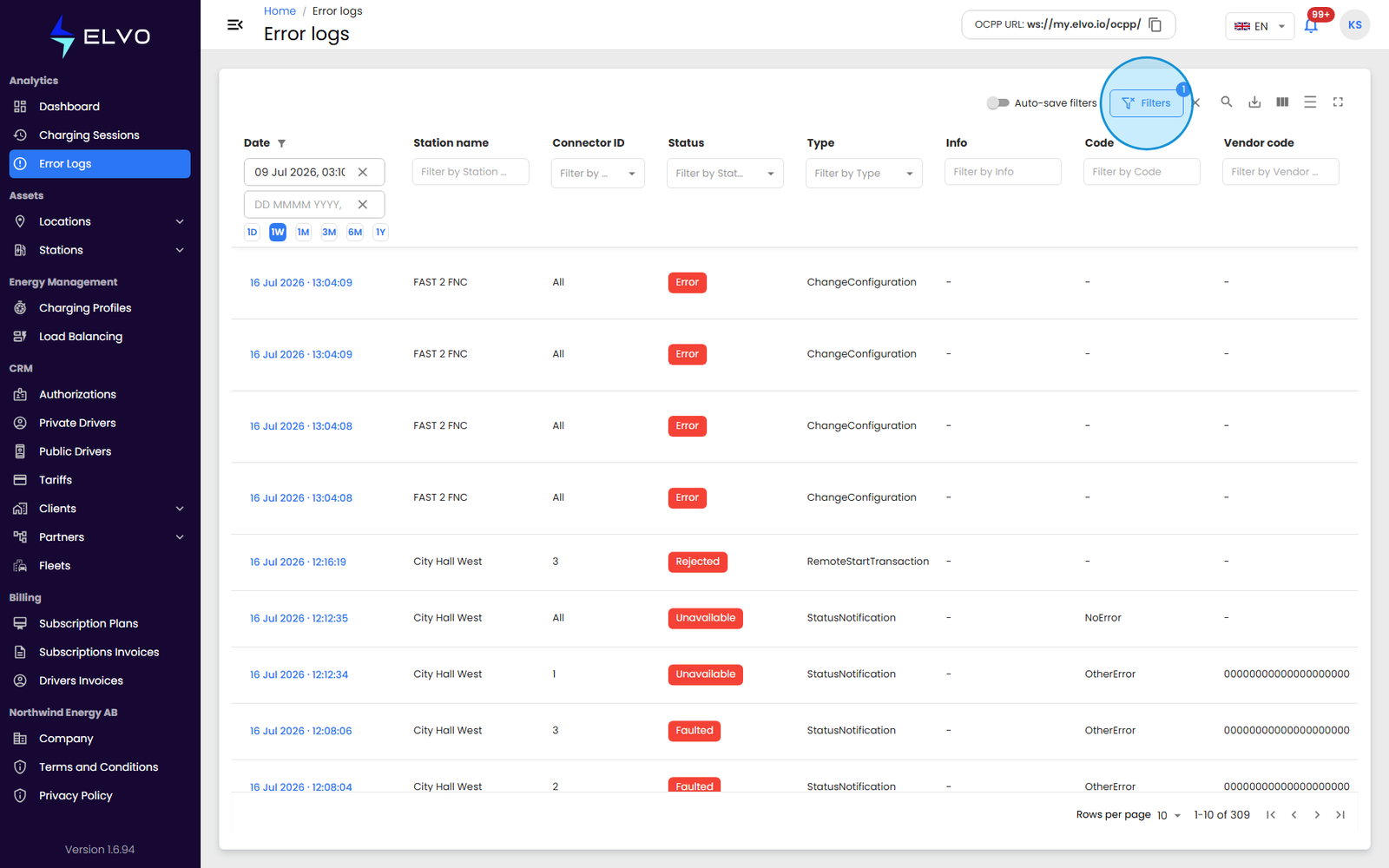Click the Home breadcrumb link
The height and width of the screenshot is (868, 1389).
(x=280, y=11)
